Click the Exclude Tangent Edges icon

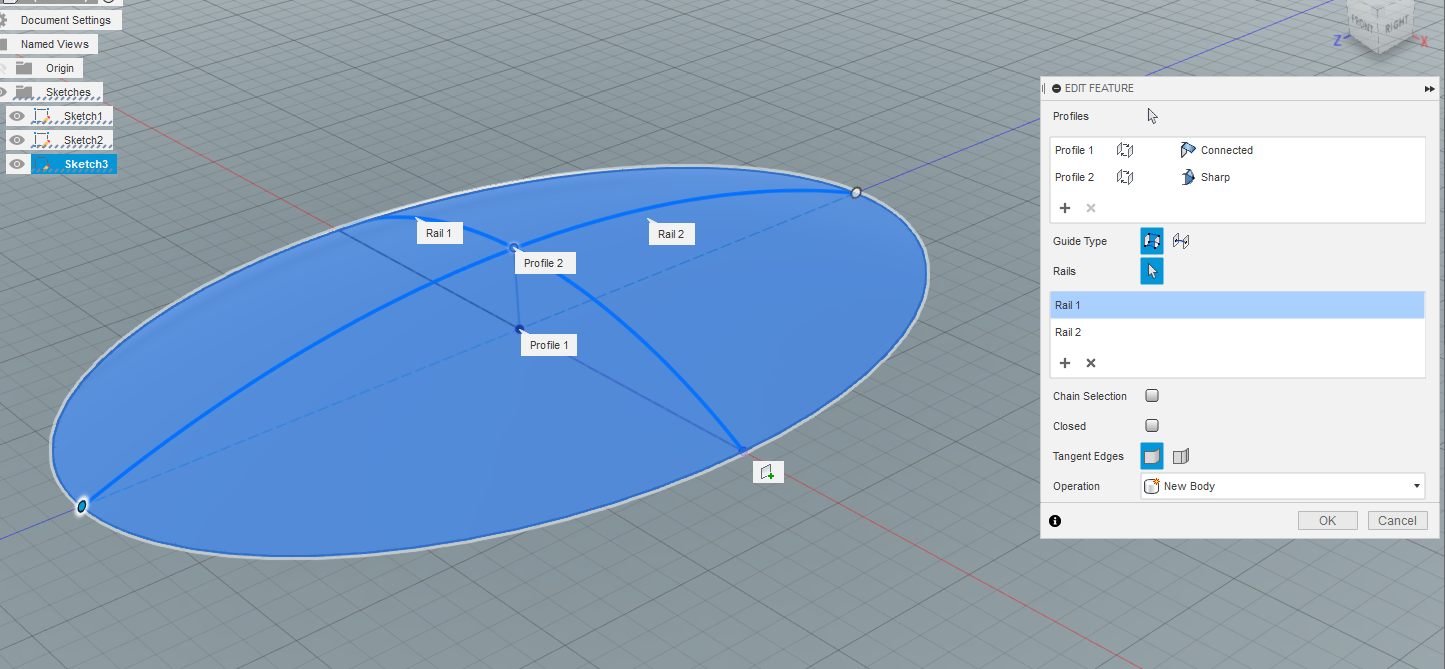[x=1180, y=455]
